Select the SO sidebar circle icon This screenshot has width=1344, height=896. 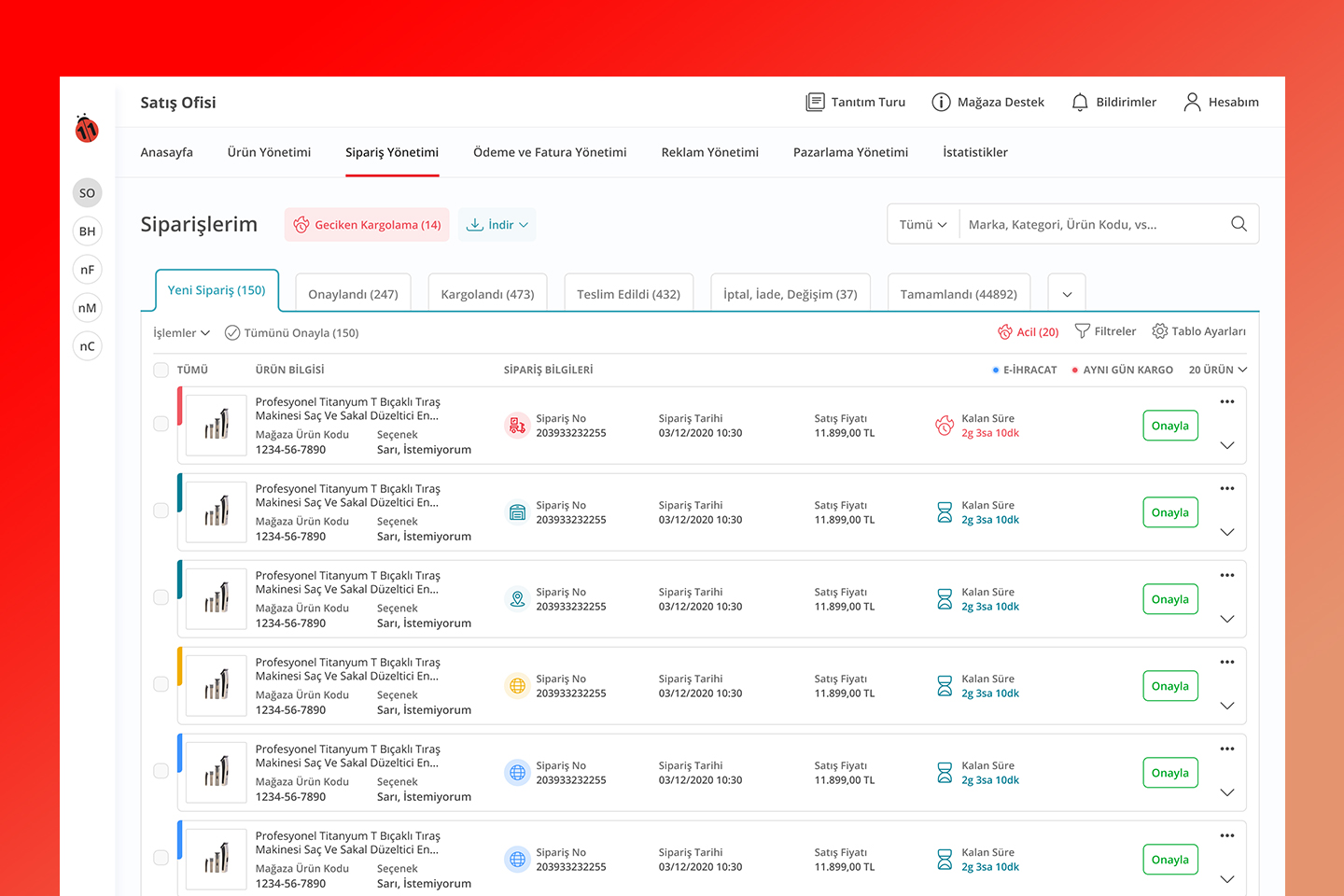click(87, 193)
